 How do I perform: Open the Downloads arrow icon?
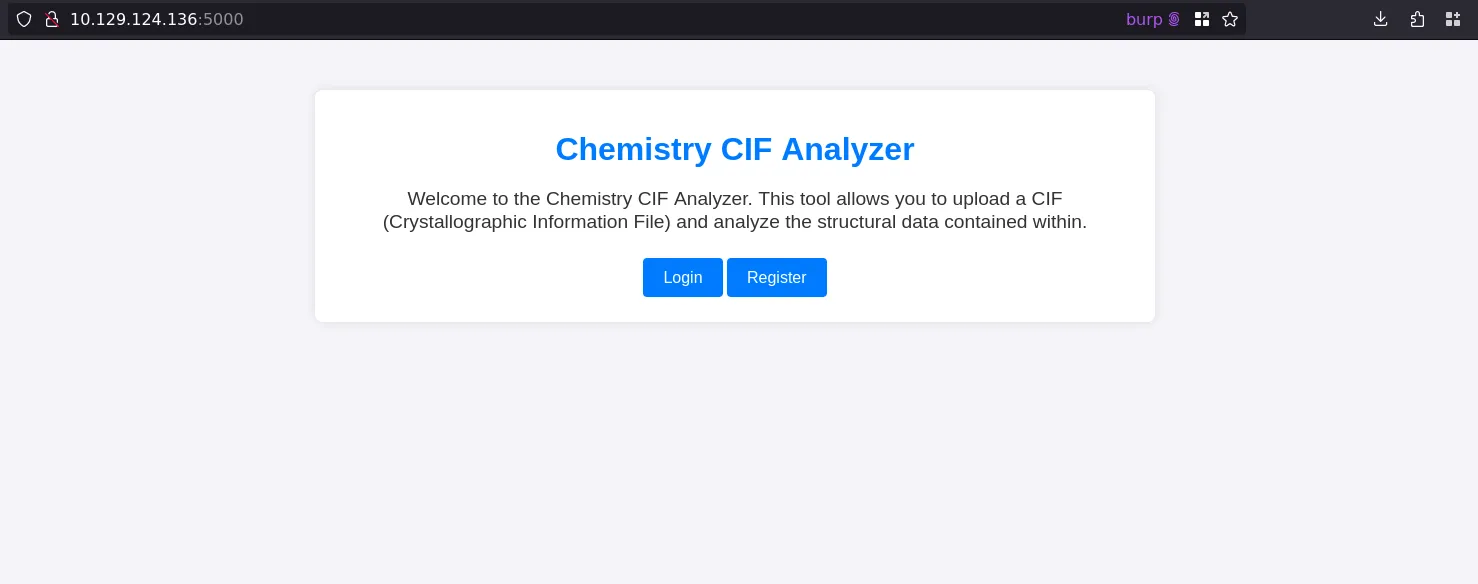pyautogui.click(x=1381, y=19)
